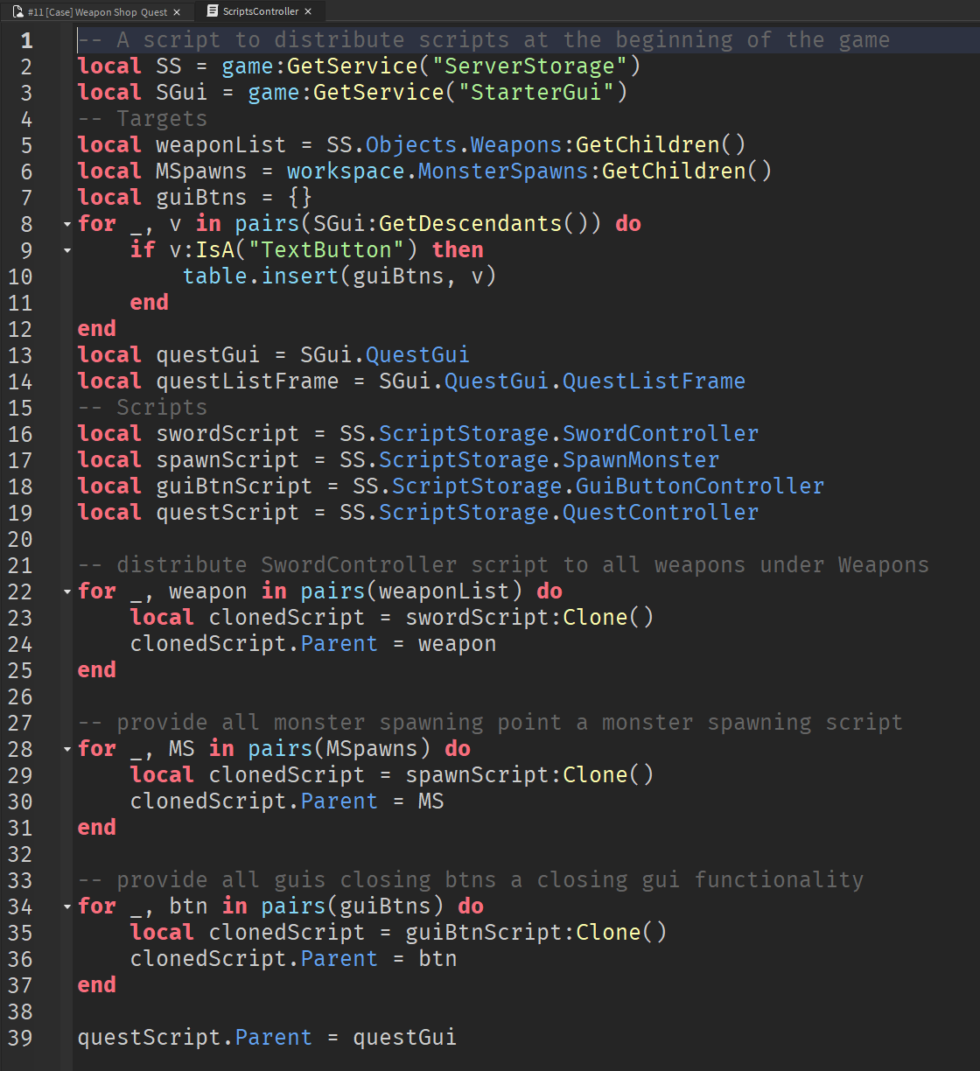
Task: Click the SwordController reference on line 16
Action: [x=660, y=434]
